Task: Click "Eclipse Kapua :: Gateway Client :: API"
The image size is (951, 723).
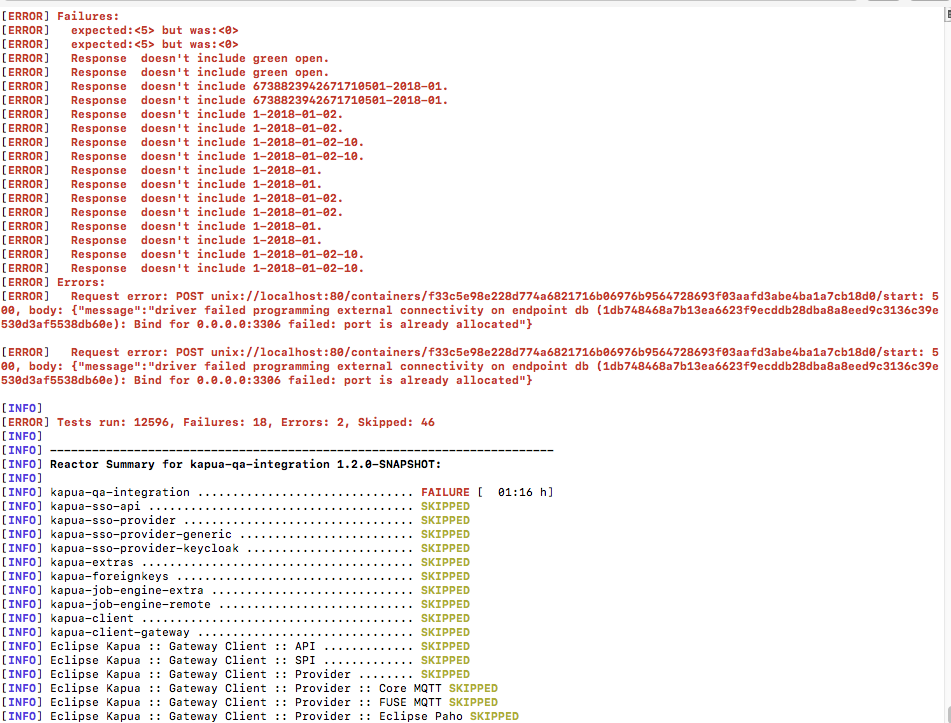Action: [183, 646]
